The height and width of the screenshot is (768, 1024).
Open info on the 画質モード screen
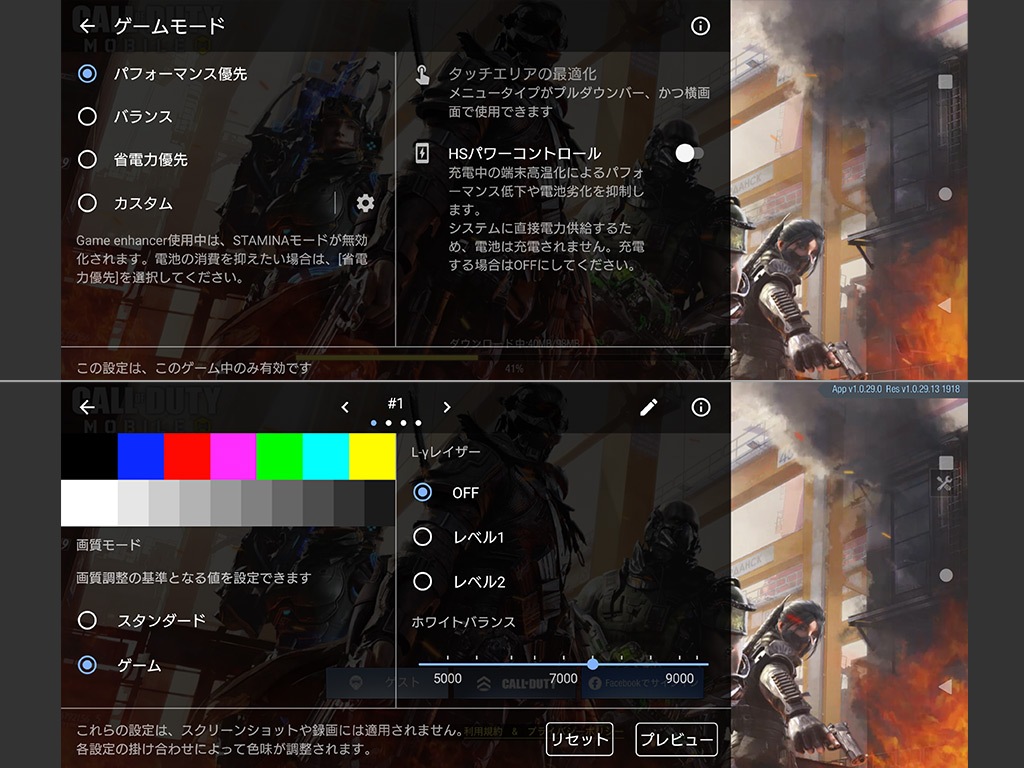click(701, 408)
